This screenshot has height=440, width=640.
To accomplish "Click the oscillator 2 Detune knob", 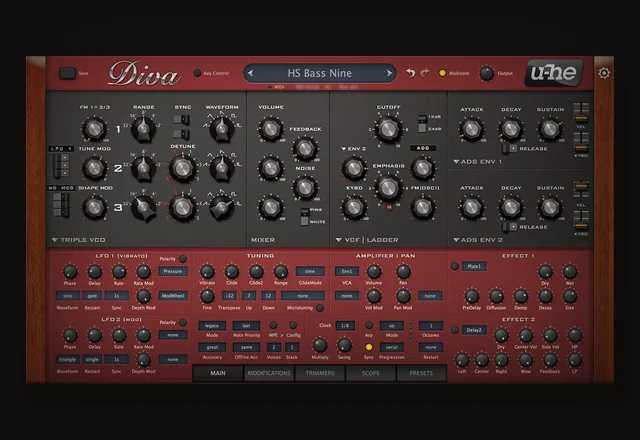I will [x=182, y=168].
